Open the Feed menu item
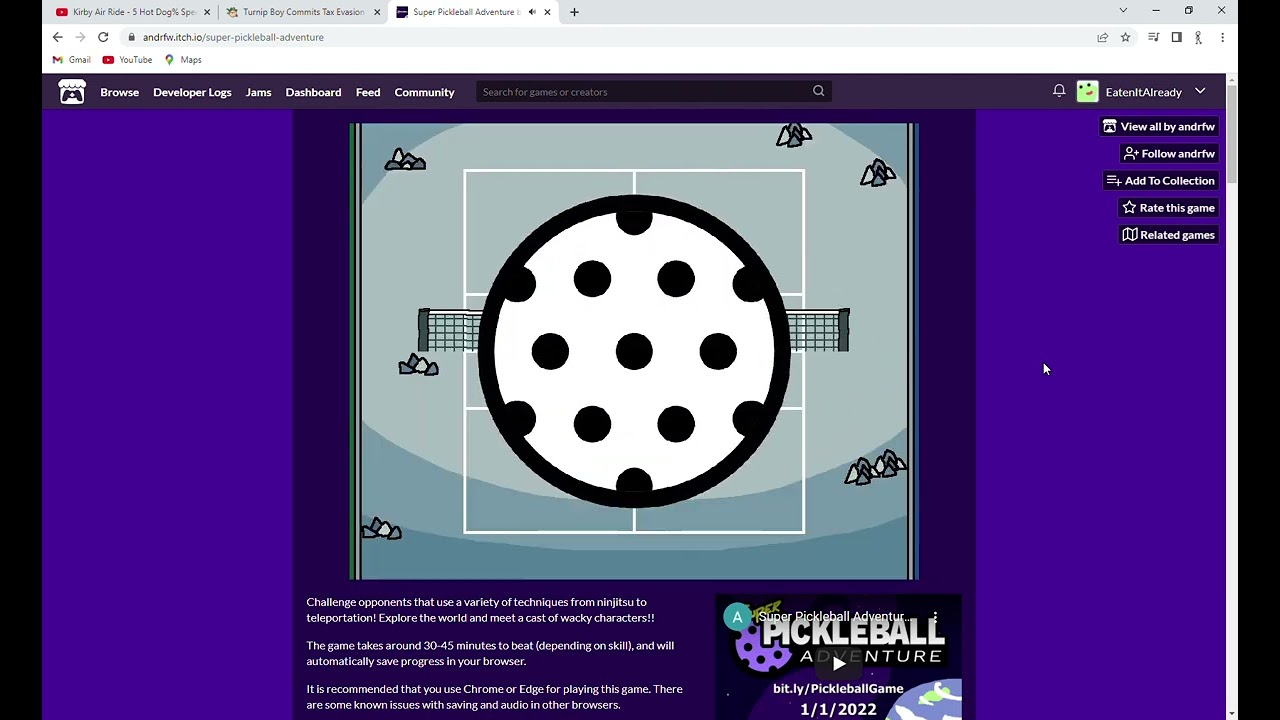This screenshot has width=1280, height=720. (x=368, y=92)
